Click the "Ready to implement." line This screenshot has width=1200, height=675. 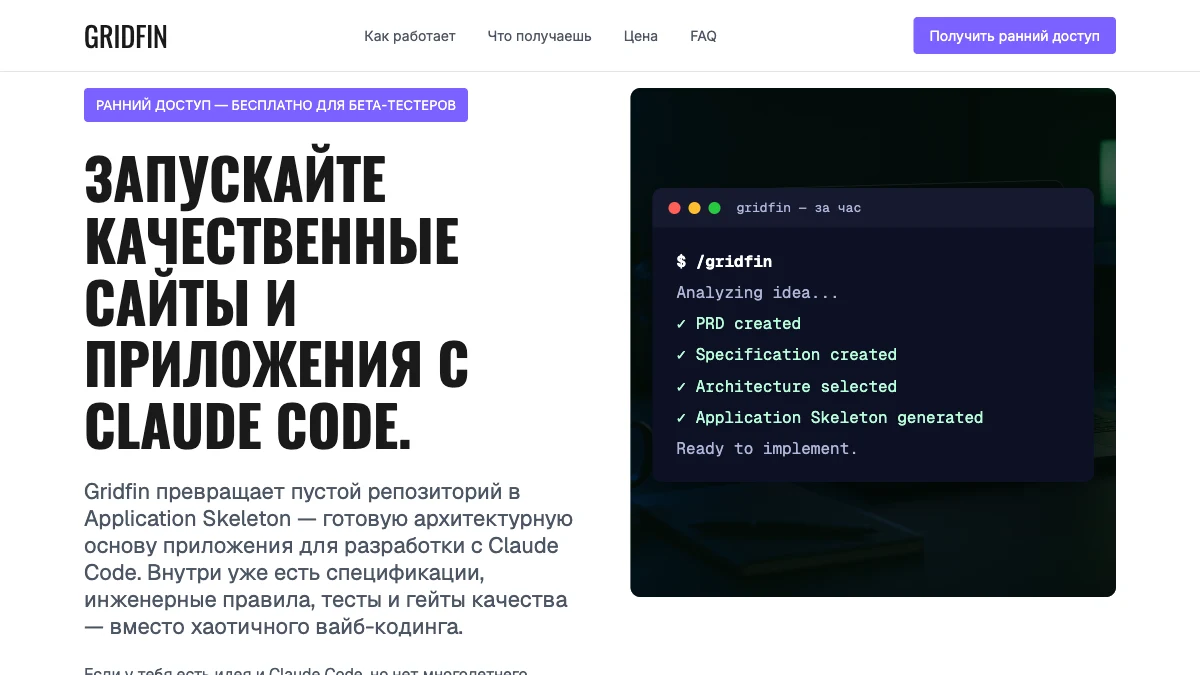coord(767,448)
